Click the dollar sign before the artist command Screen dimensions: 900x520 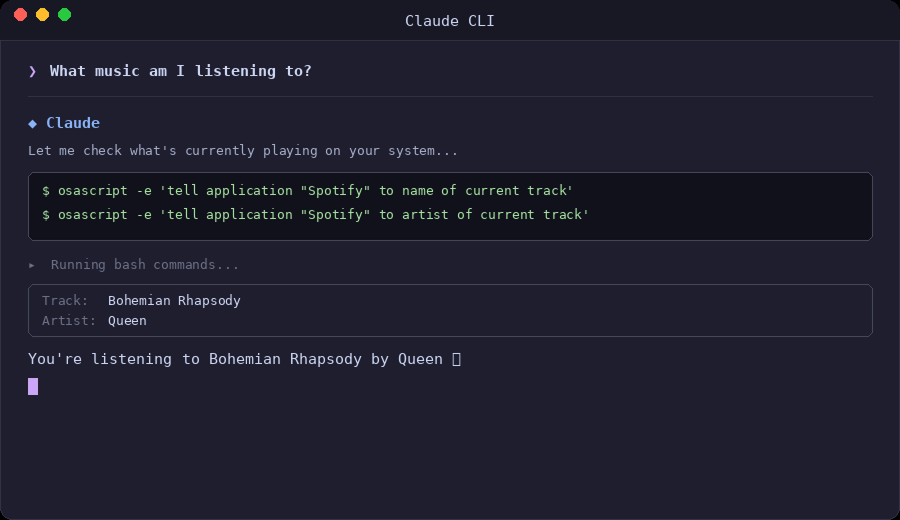click(x=46, y=215)
